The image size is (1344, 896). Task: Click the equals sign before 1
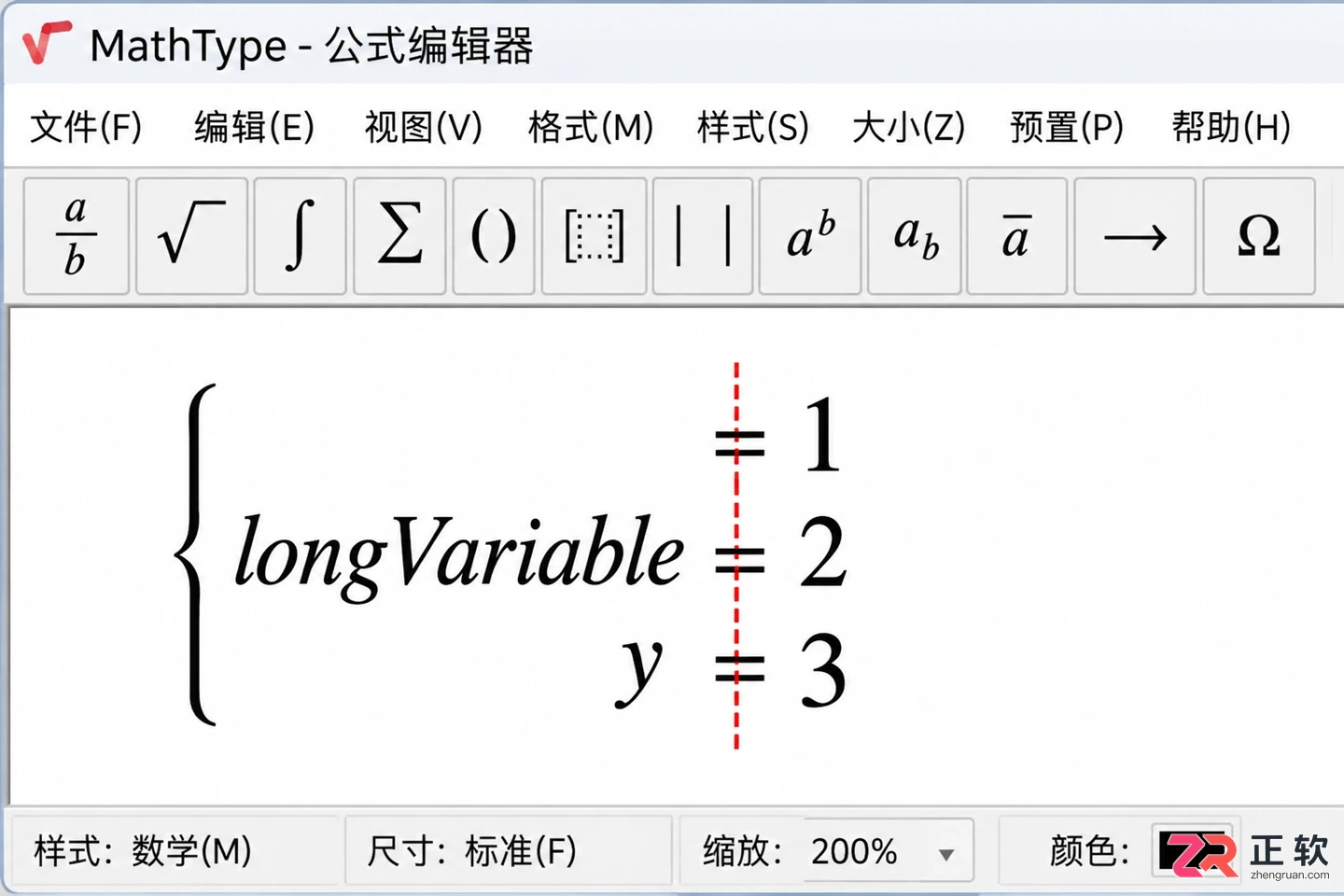(740, 443)
